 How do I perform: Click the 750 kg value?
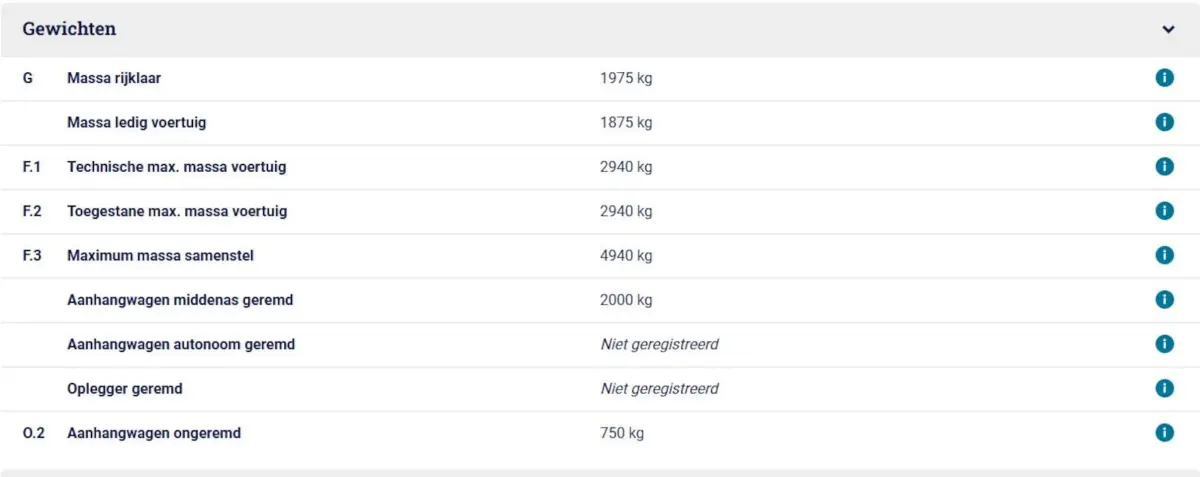coord(622,433)
